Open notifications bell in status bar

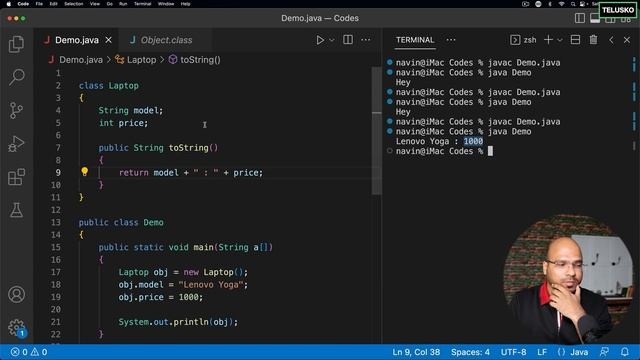(624, 352)
